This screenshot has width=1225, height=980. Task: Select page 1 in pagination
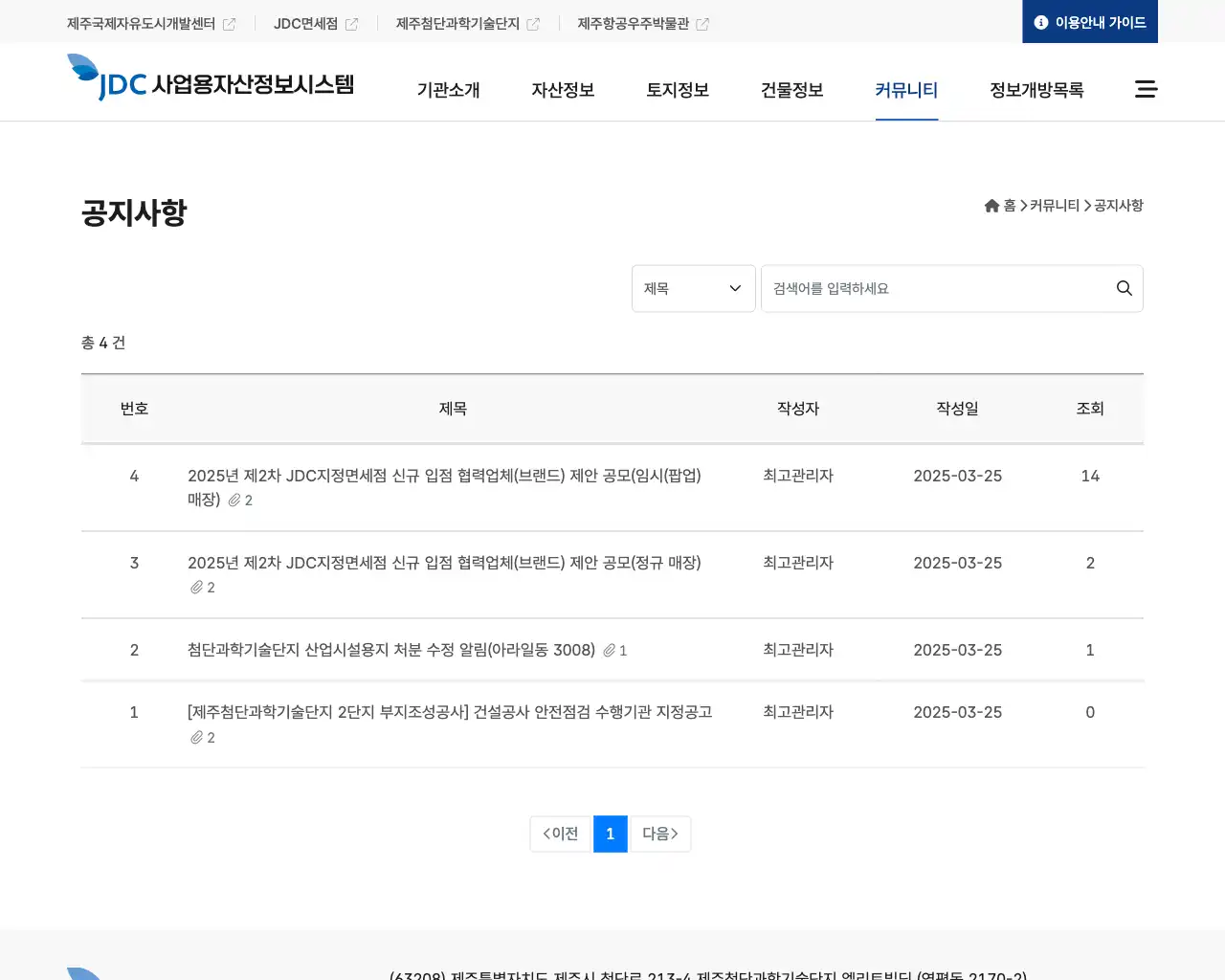pyautogui.click(x=611, y=834)
